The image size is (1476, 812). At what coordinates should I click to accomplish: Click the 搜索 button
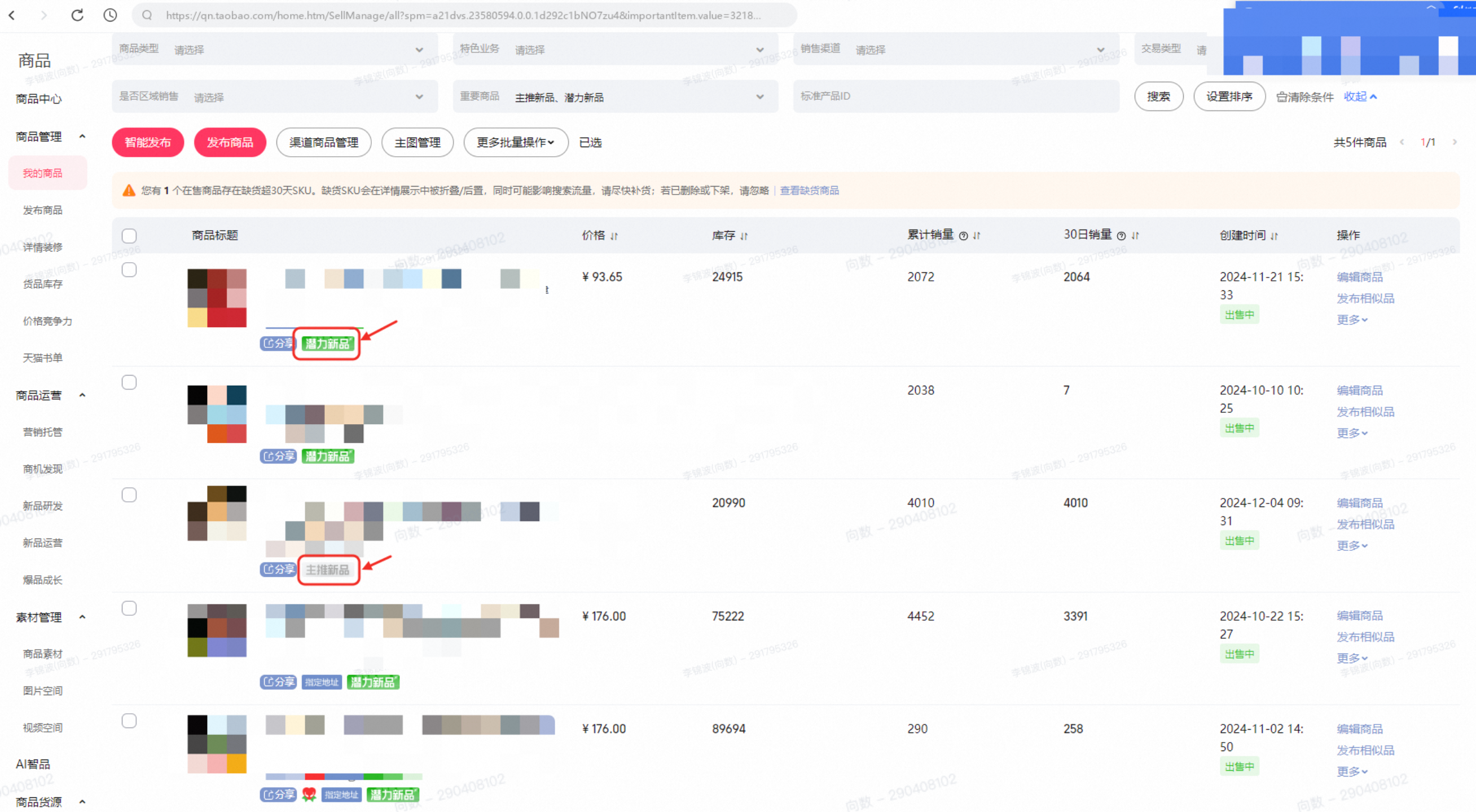click(x=1158, y=97)
